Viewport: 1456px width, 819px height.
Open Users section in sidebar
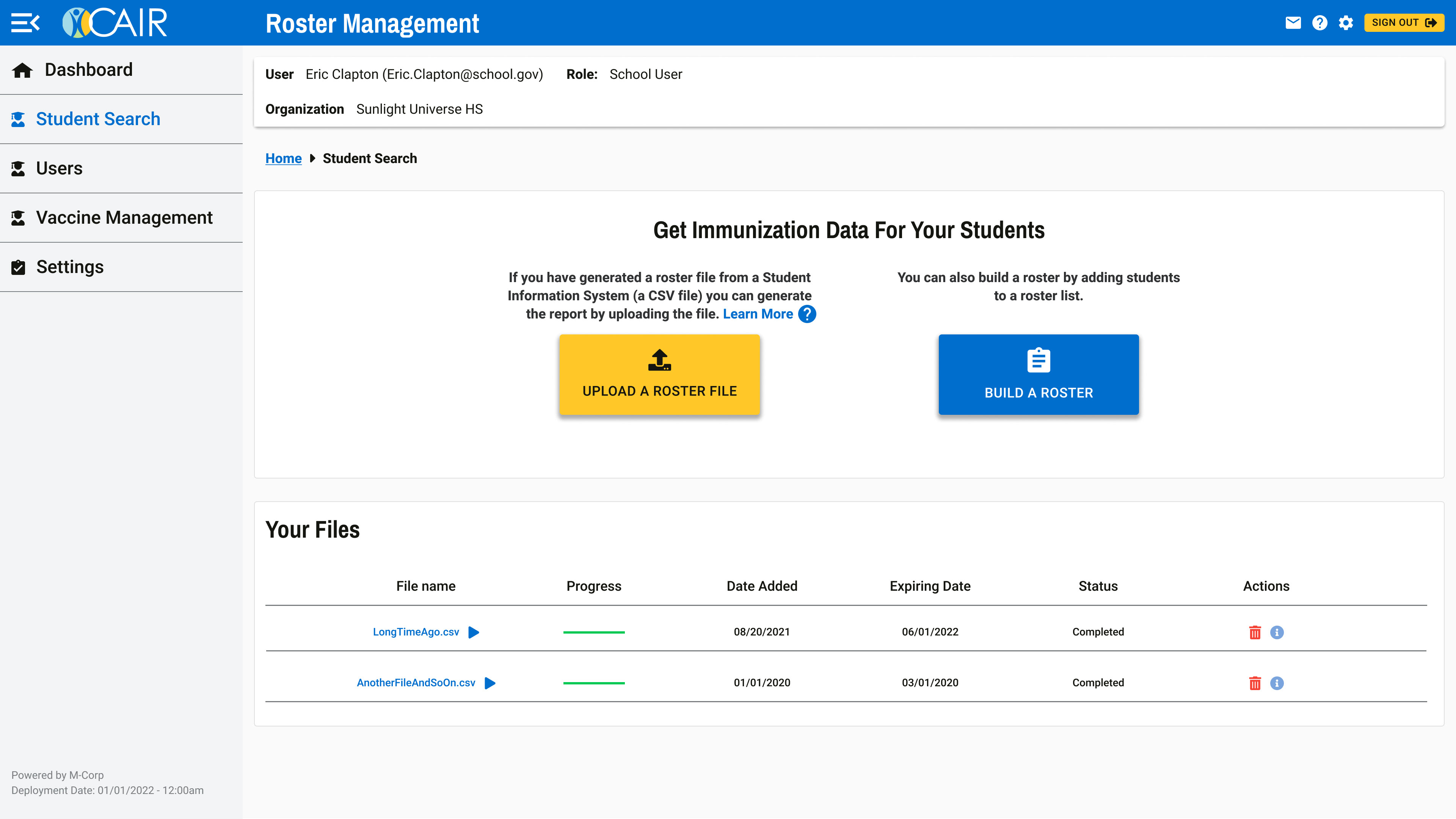pos(59,168)
